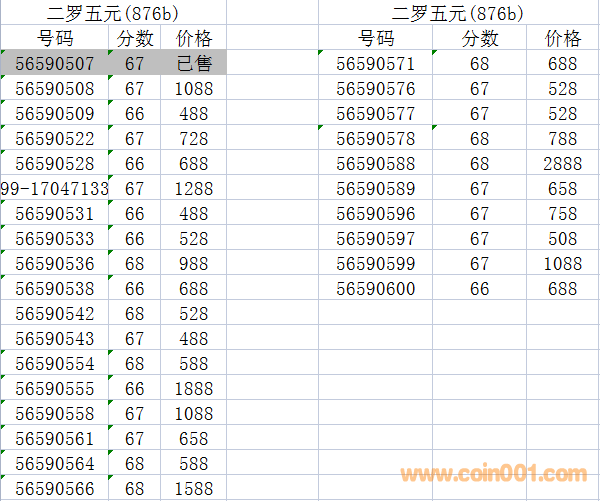Select the number cell 56590588
This screenshot has height=501, width=600.
tap(375, 164)
